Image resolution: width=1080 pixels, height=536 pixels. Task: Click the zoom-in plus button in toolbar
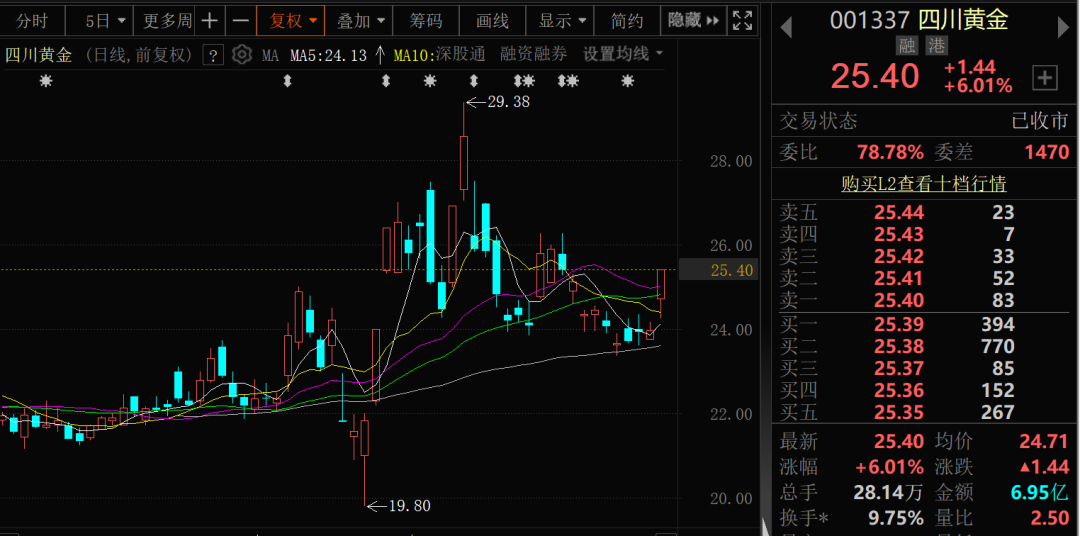209,20
